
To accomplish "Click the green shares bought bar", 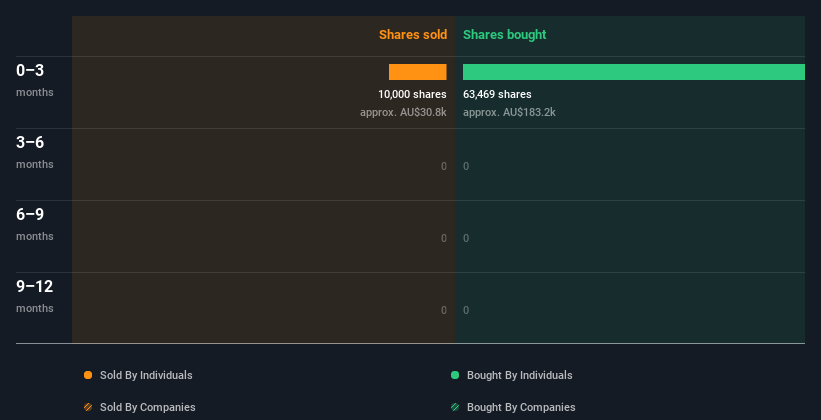I will (x=634, y=72).
